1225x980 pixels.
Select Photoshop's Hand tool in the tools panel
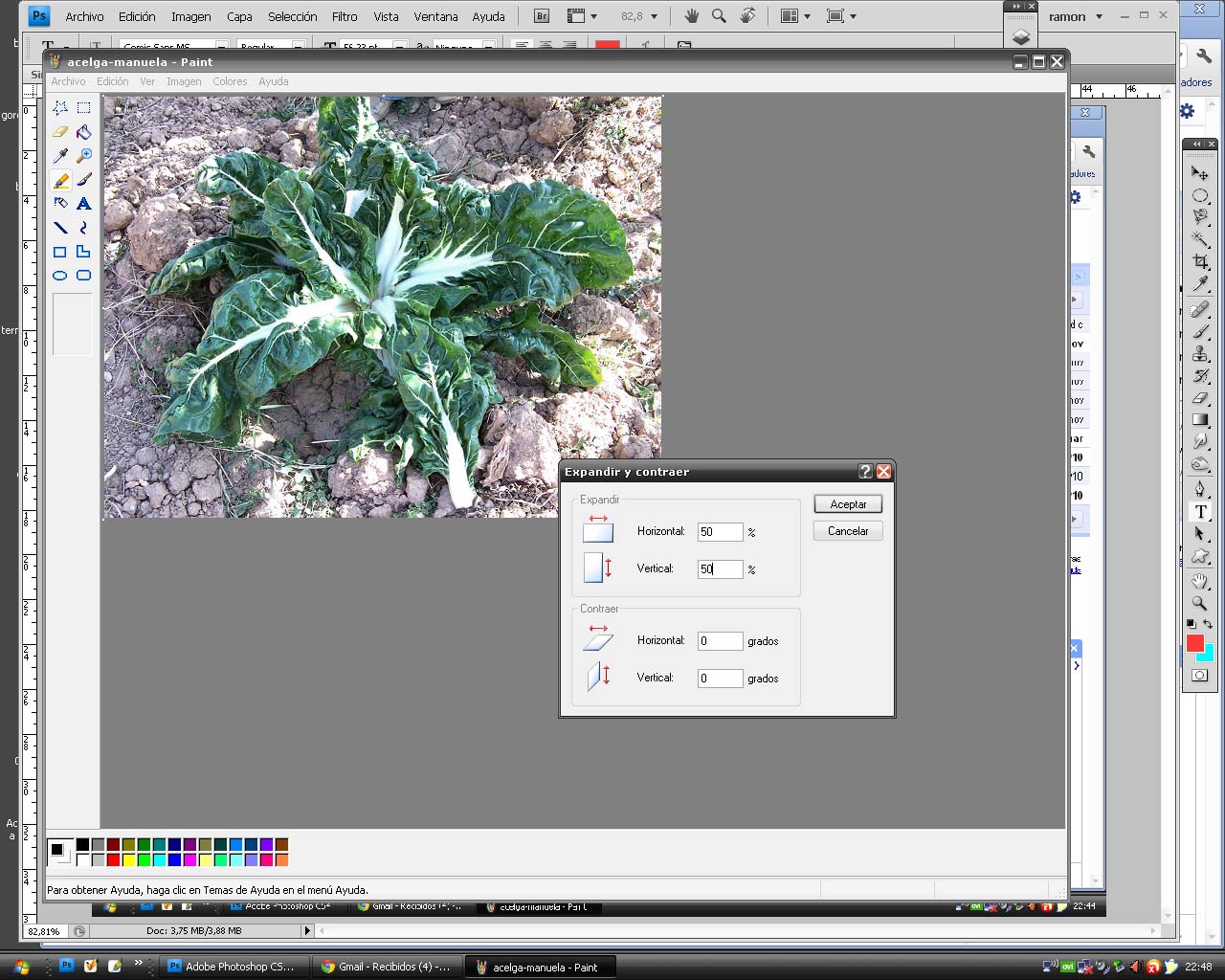coord(1199,581)
